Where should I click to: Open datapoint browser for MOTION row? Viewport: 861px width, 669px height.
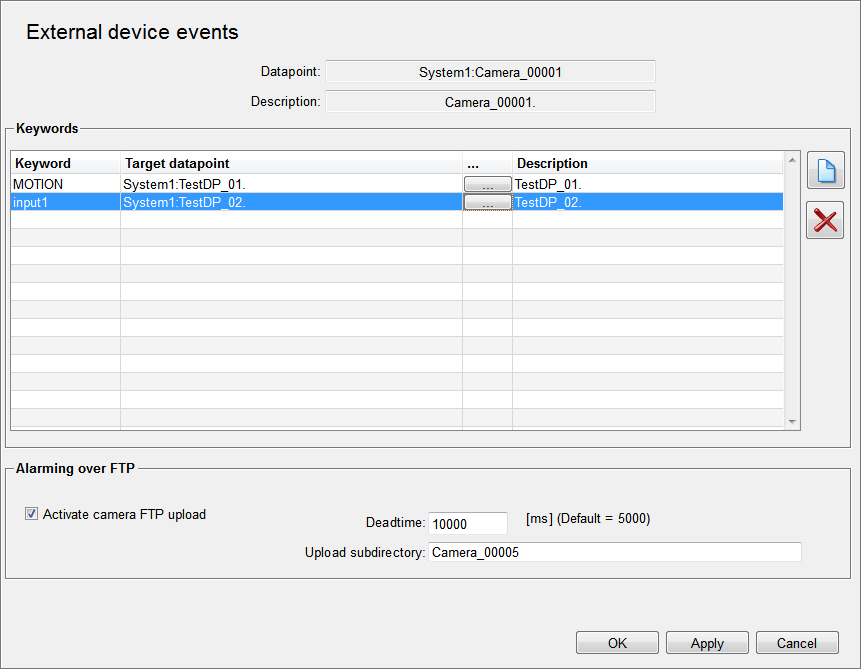[487, 184]
